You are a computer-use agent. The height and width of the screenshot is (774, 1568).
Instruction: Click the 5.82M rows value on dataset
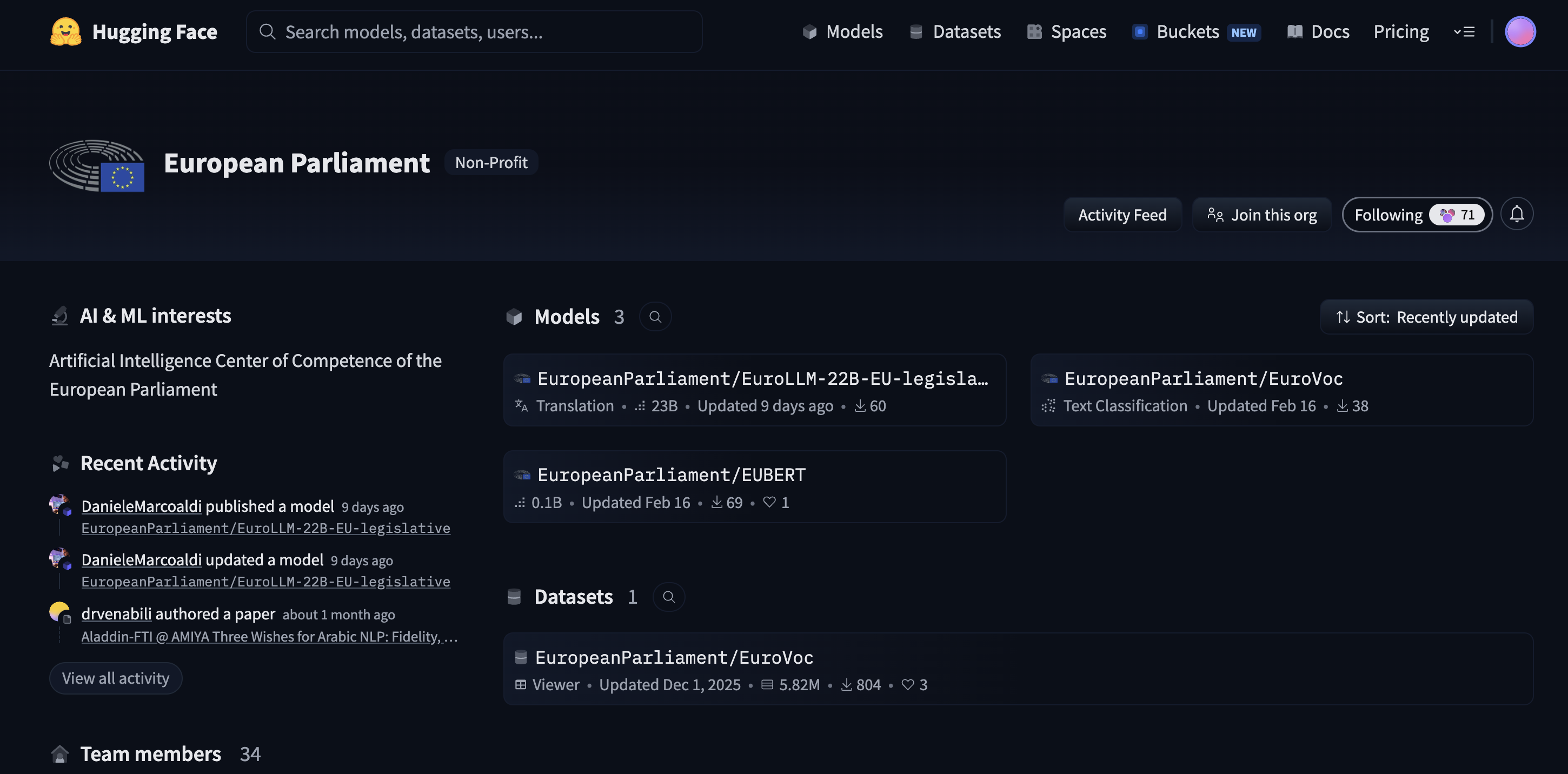click(x=799, y=685)
